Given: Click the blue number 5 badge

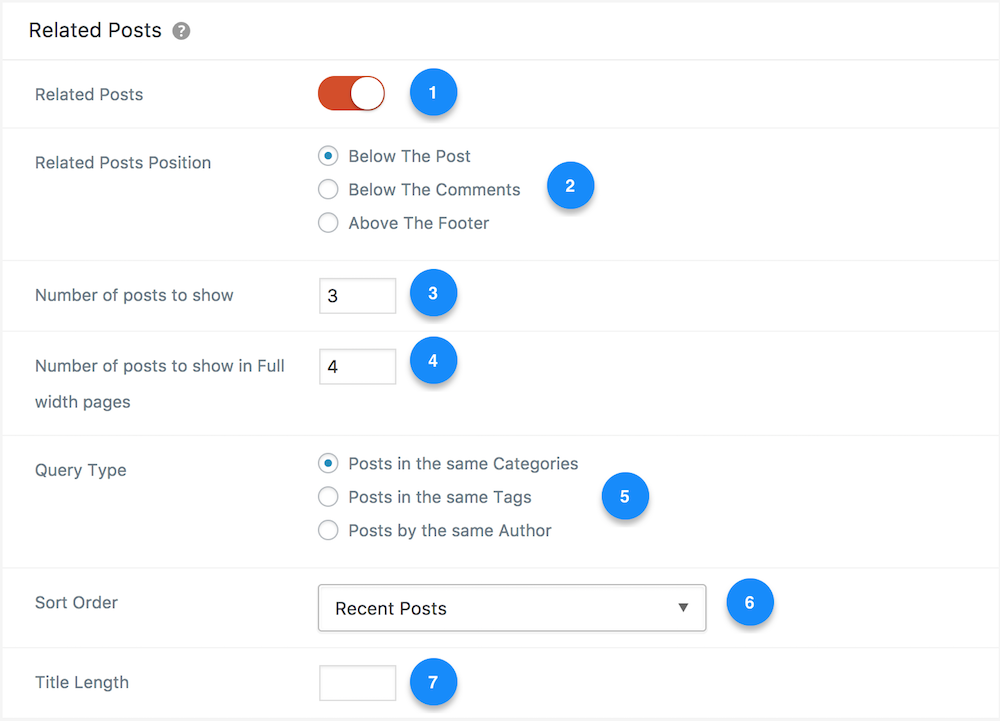Looking at the screenshot, I should 625,496.
